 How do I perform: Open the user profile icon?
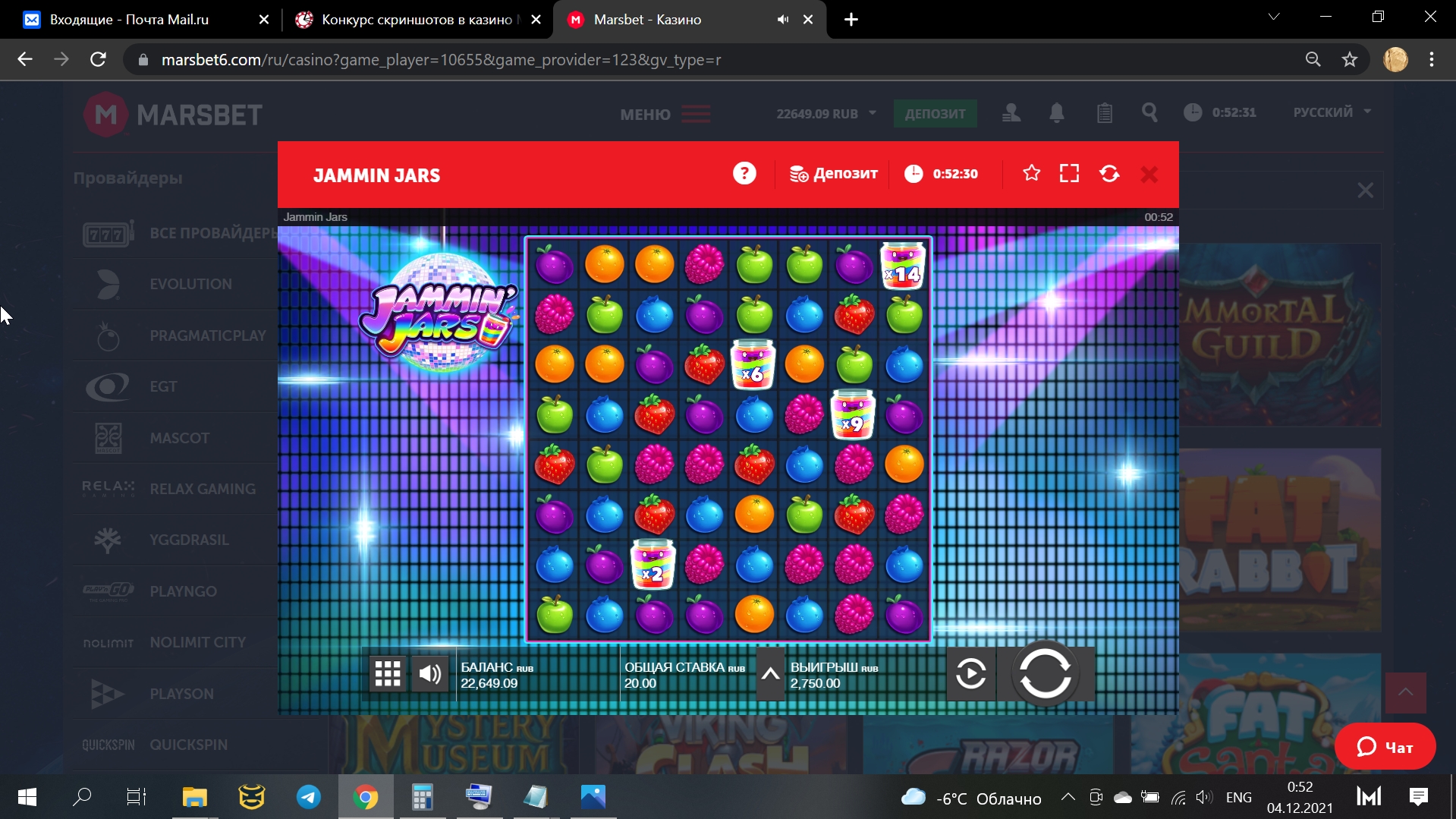pos(1011,113)
